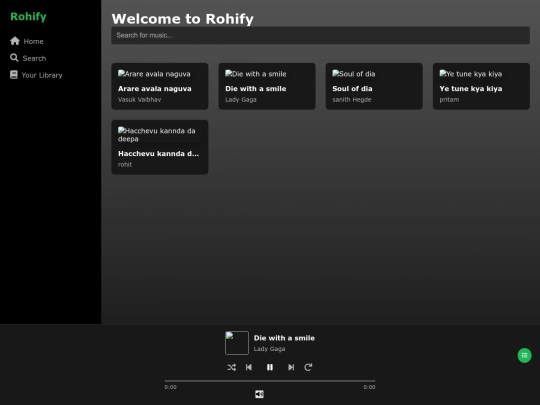This screenshot has width=540, height=405.
Task: Skip to the next track
Action: pyautogui.click(x=291, y=367)
